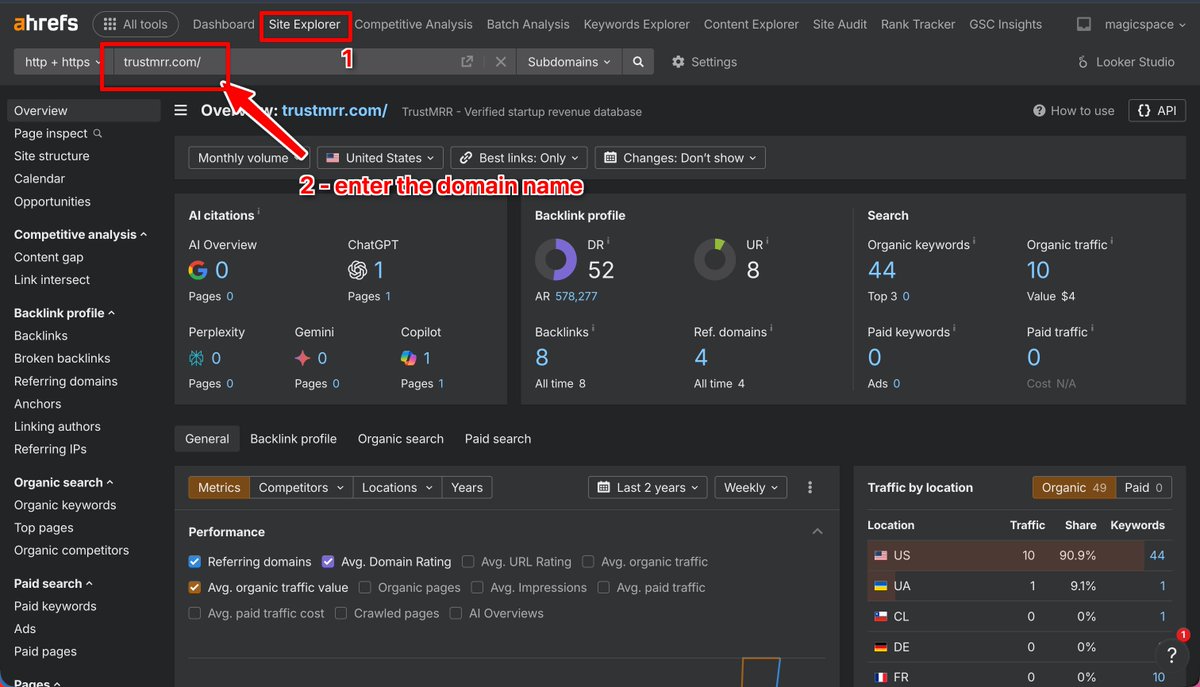Check the Avg. URL Rating checkbox
The width and height of the screenshot is (1200, 687).
[x=468, y=562]
